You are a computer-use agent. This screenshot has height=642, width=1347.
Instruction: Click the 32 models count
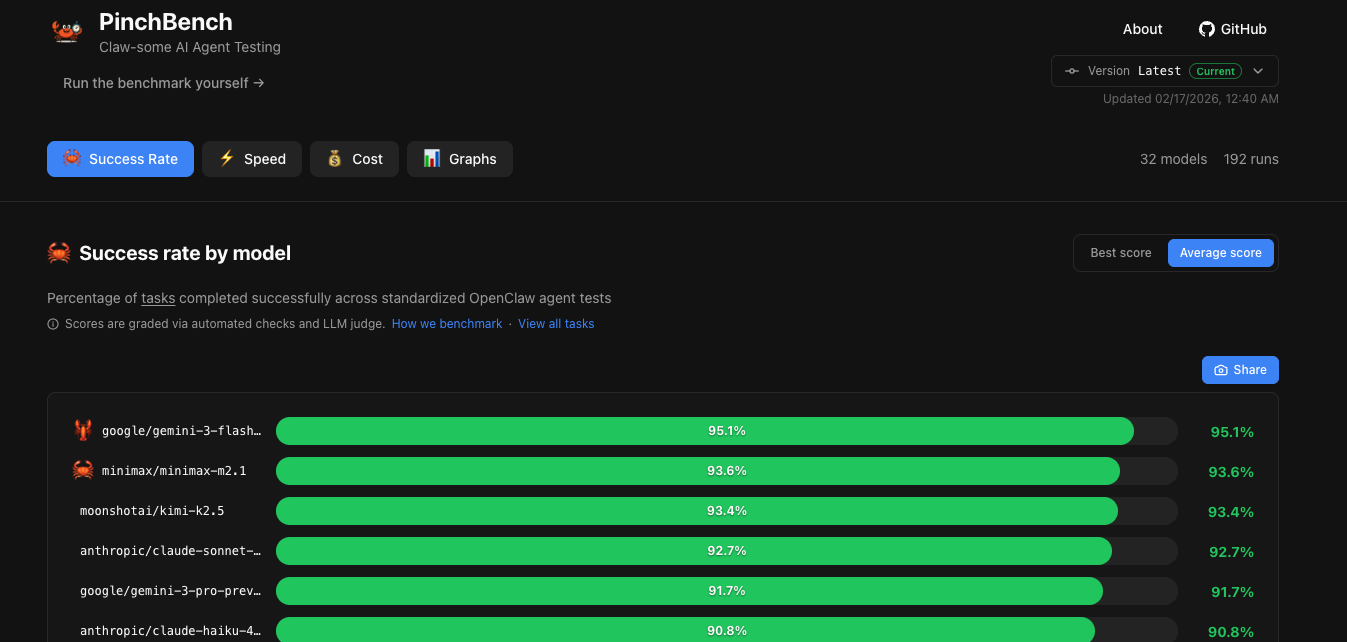pyautogui.click(x=1173, y=159)
